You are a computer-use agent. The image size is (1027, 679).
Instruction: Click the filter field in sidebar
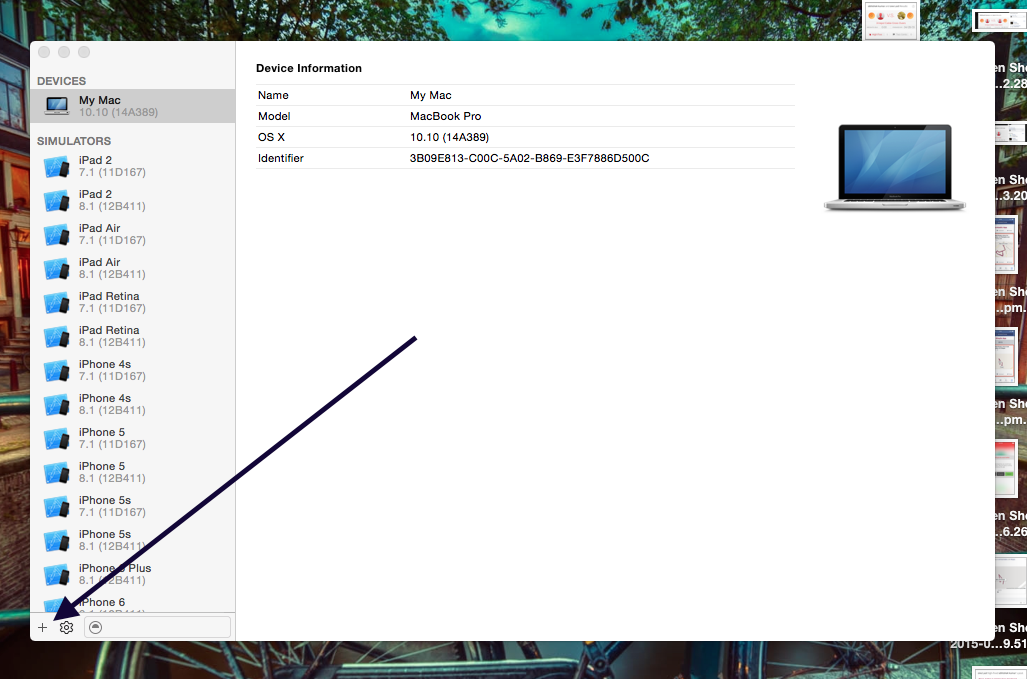click(158, 627)
